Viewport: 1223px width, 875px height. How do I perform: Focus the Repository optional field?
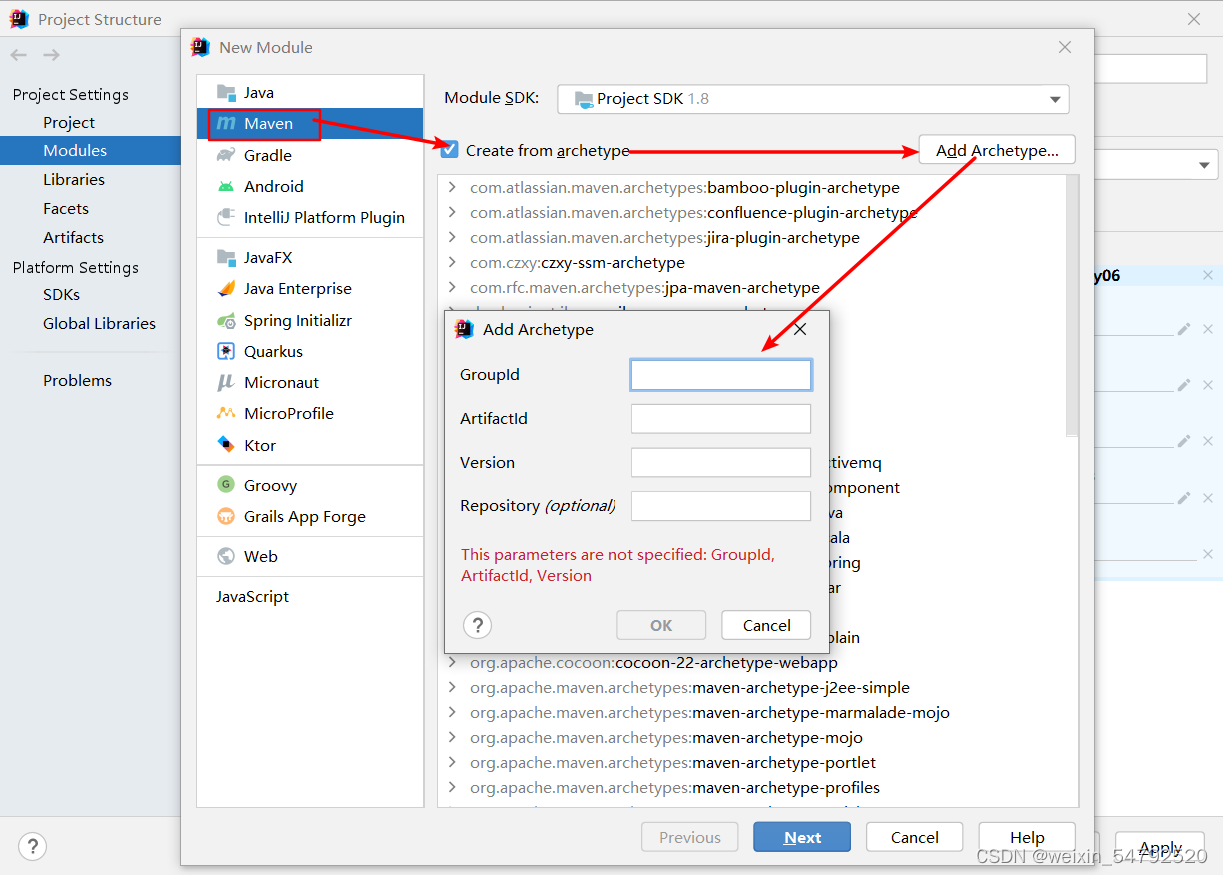(721, 506)
